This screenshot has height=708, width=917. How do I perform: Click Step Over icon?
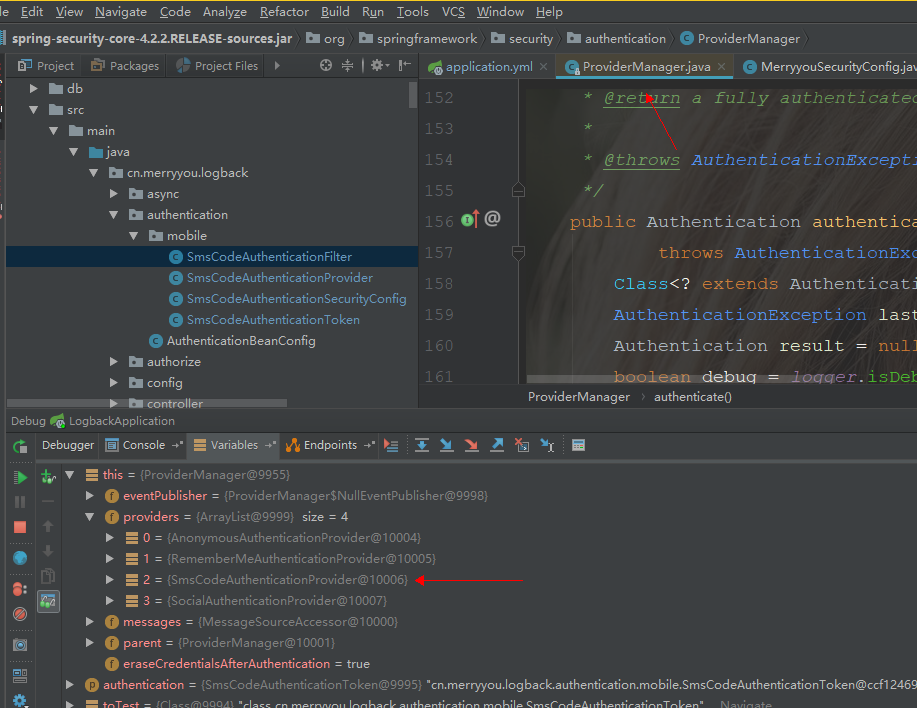point(422,445)
